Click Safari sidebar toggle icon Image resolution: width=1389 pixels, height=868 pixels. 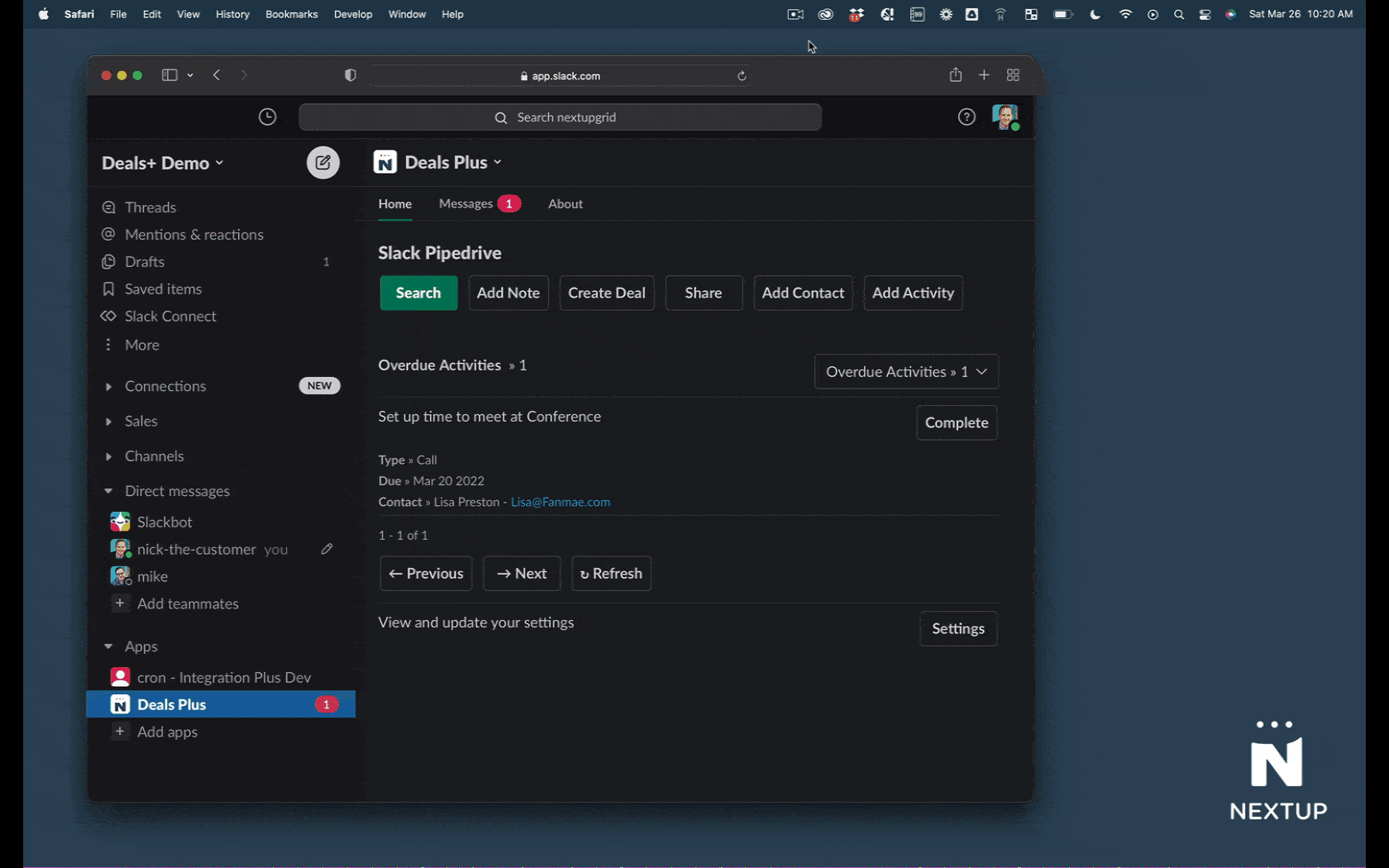[169, 75]
